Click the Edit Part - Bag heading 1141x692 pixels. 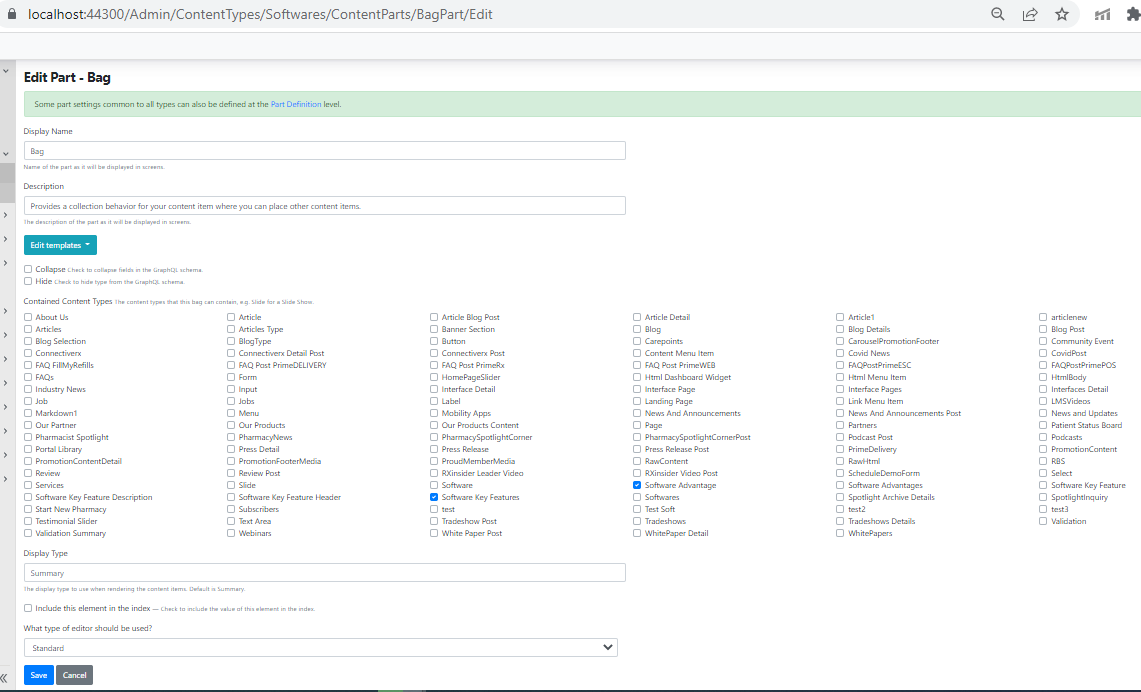point(67,77)
